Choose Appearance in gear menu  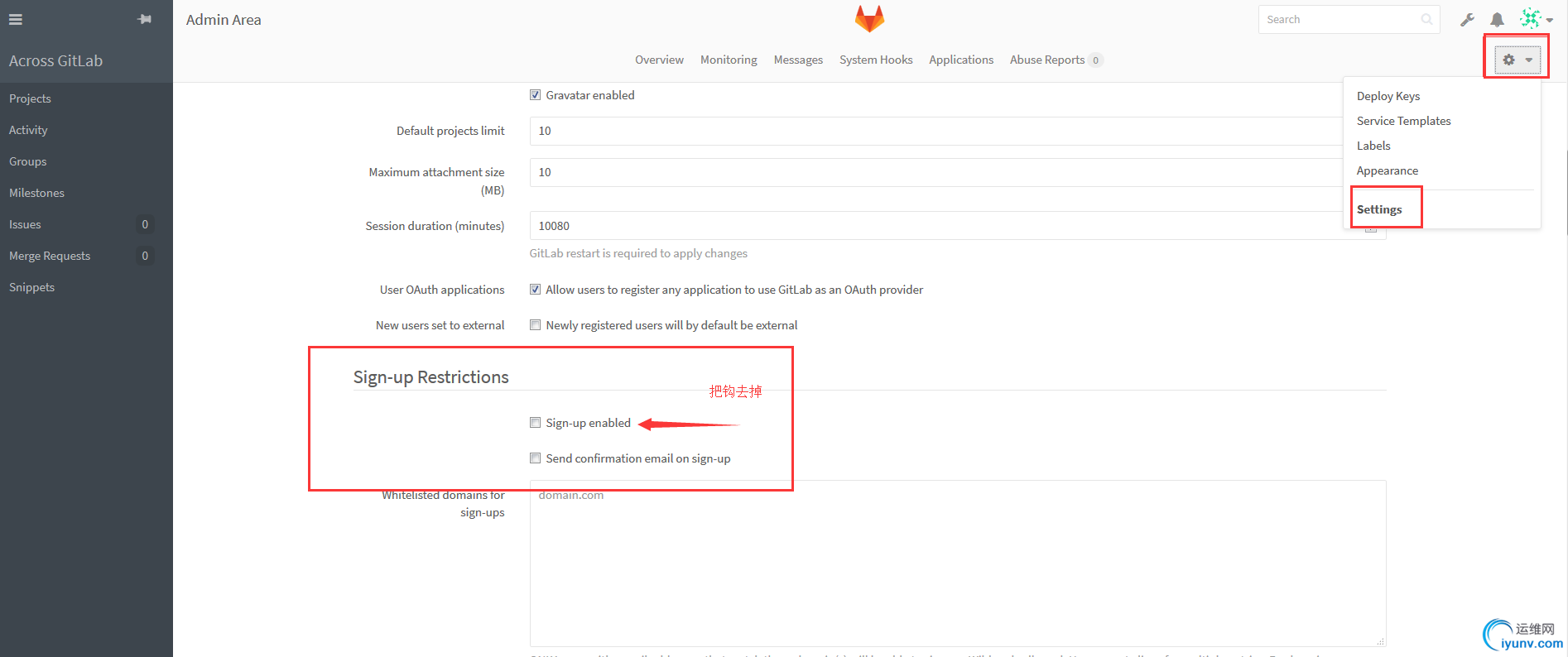(x=1387, y=170)
